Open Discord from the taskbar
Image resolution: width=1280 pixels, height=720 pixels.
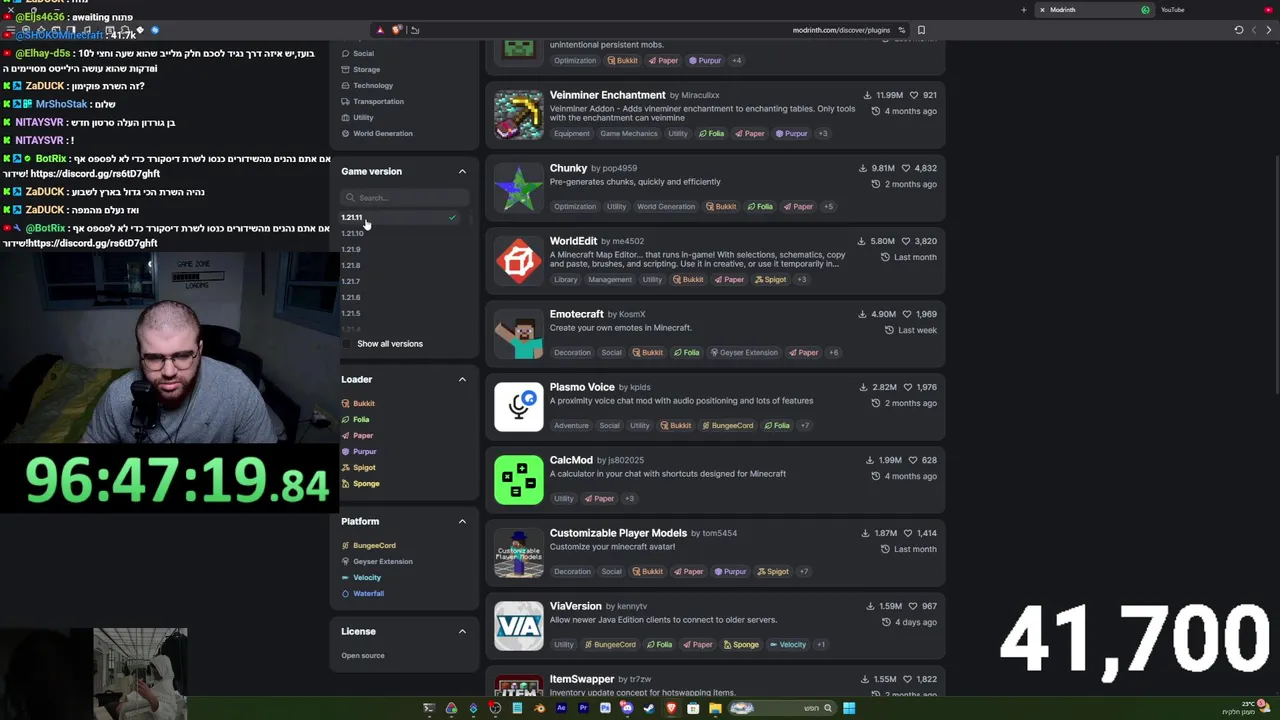627,708
